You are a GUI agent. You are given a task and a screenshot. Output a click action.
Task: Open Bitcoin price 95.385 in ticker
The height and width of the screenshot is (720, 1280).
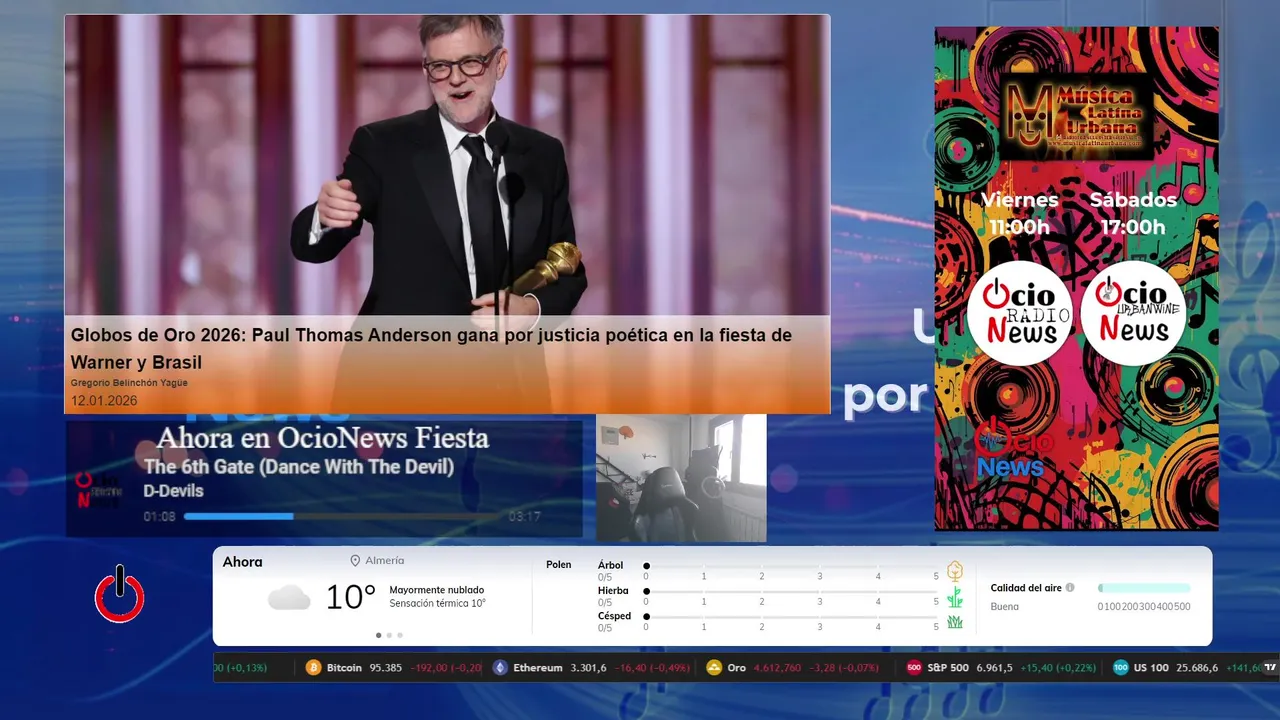(385, 667)
